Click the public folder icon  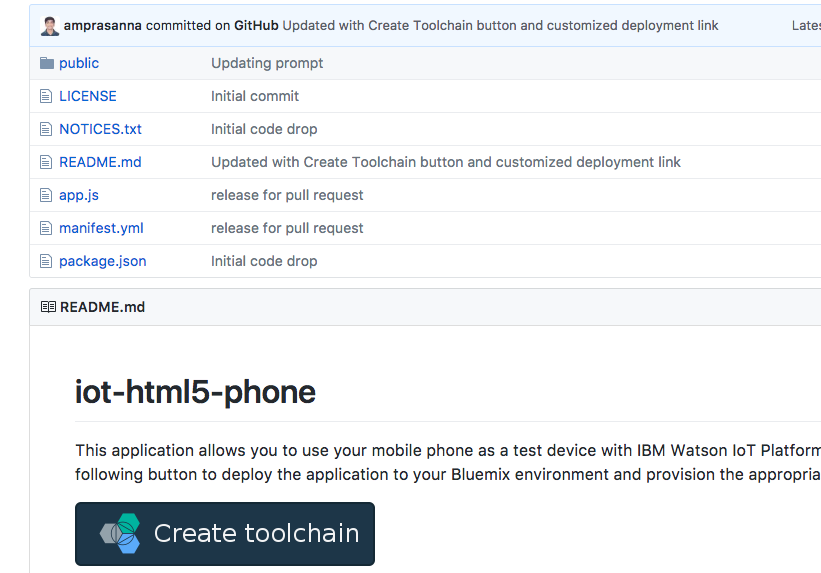click(x=47, y=63)
